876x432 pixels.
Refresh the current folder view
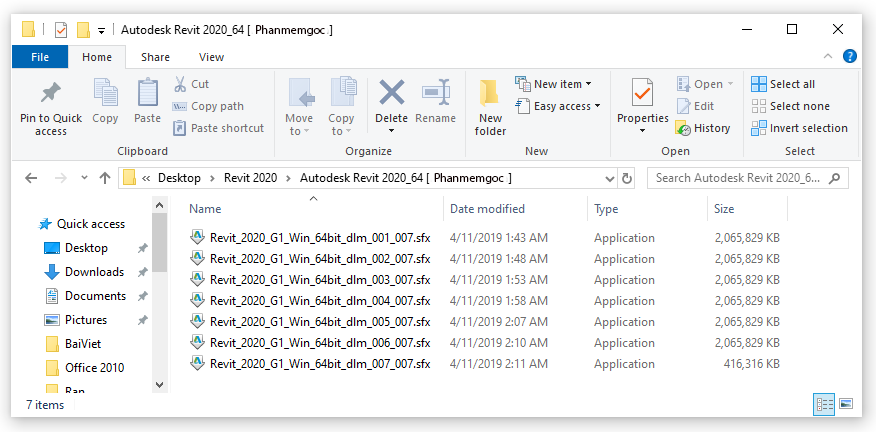(x=627, y=178)
